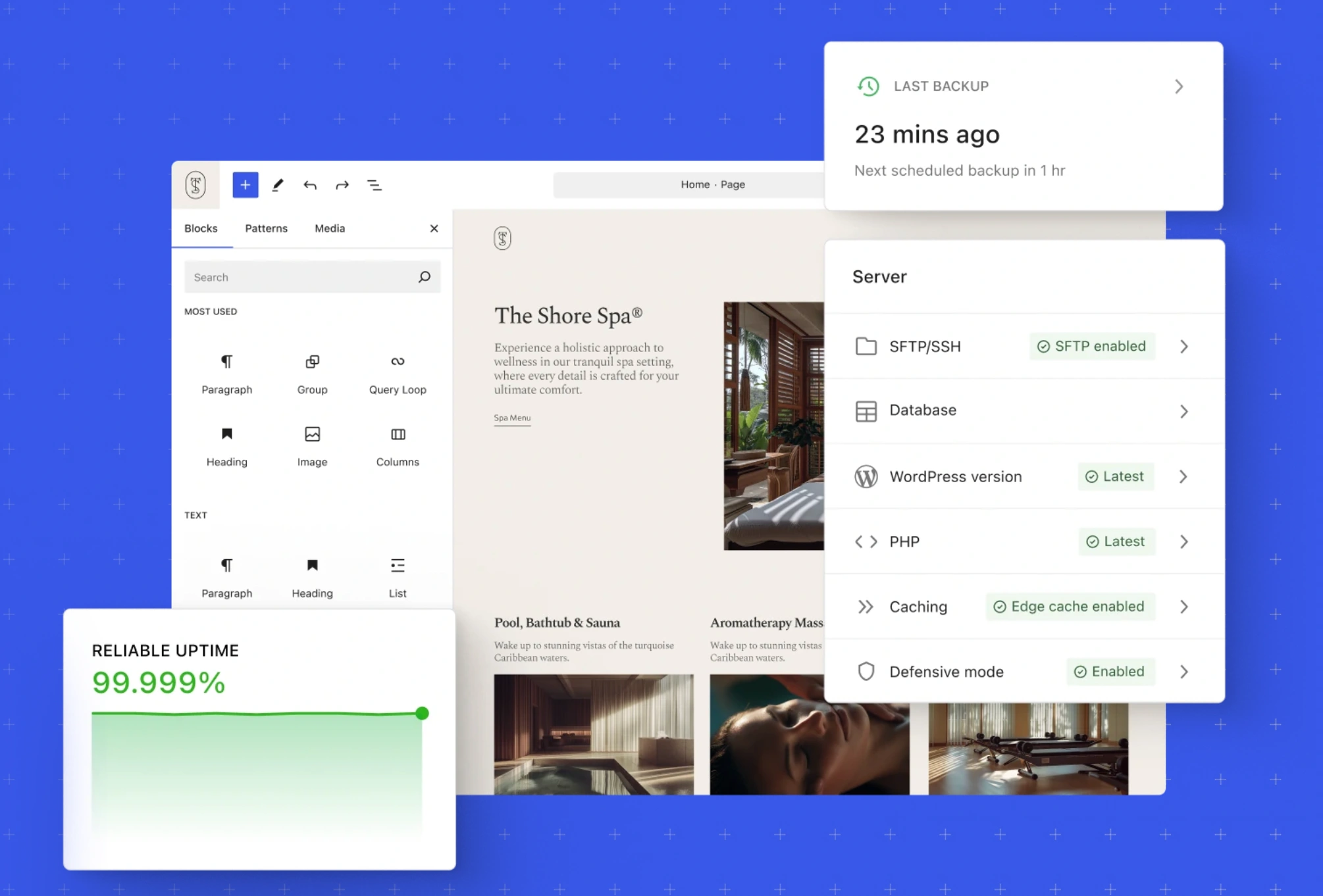1323x896 pixels.
Task: Expand the Database server settings row
Action: [1184, 411]
